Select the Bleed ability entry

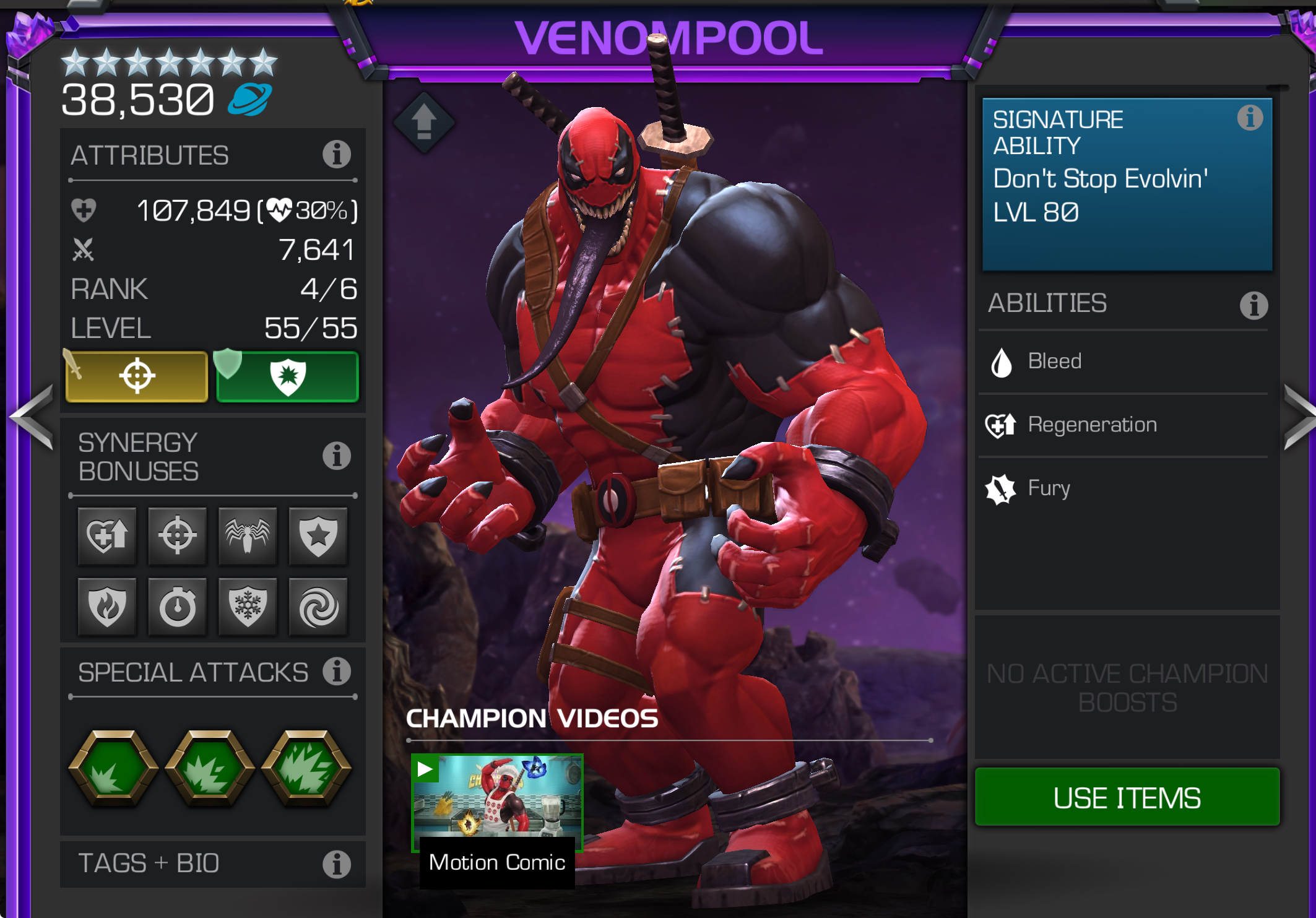[x=1123, y=362]
